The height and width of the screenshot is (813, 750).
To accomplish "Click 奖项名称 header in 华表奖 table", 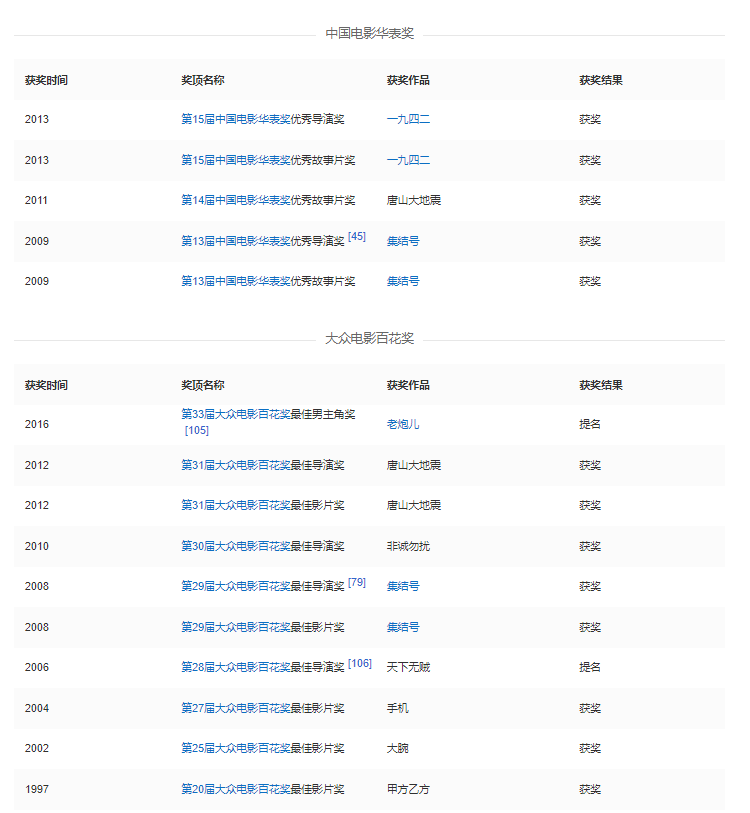I will [203, 80].
